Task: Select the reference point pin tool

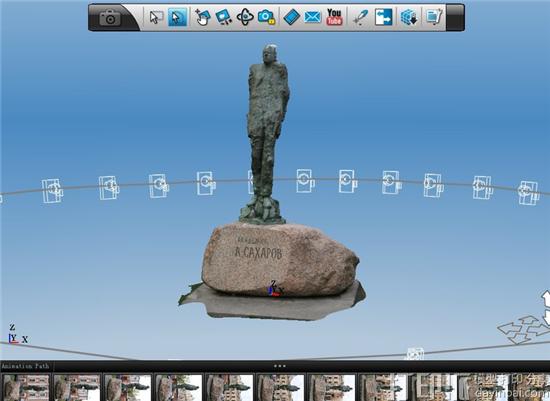Action: point(361,17)
